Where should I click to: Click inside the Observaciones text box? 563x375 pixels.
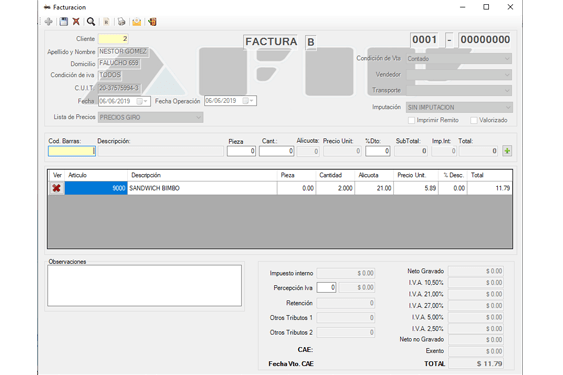click(x=144, y=286)
